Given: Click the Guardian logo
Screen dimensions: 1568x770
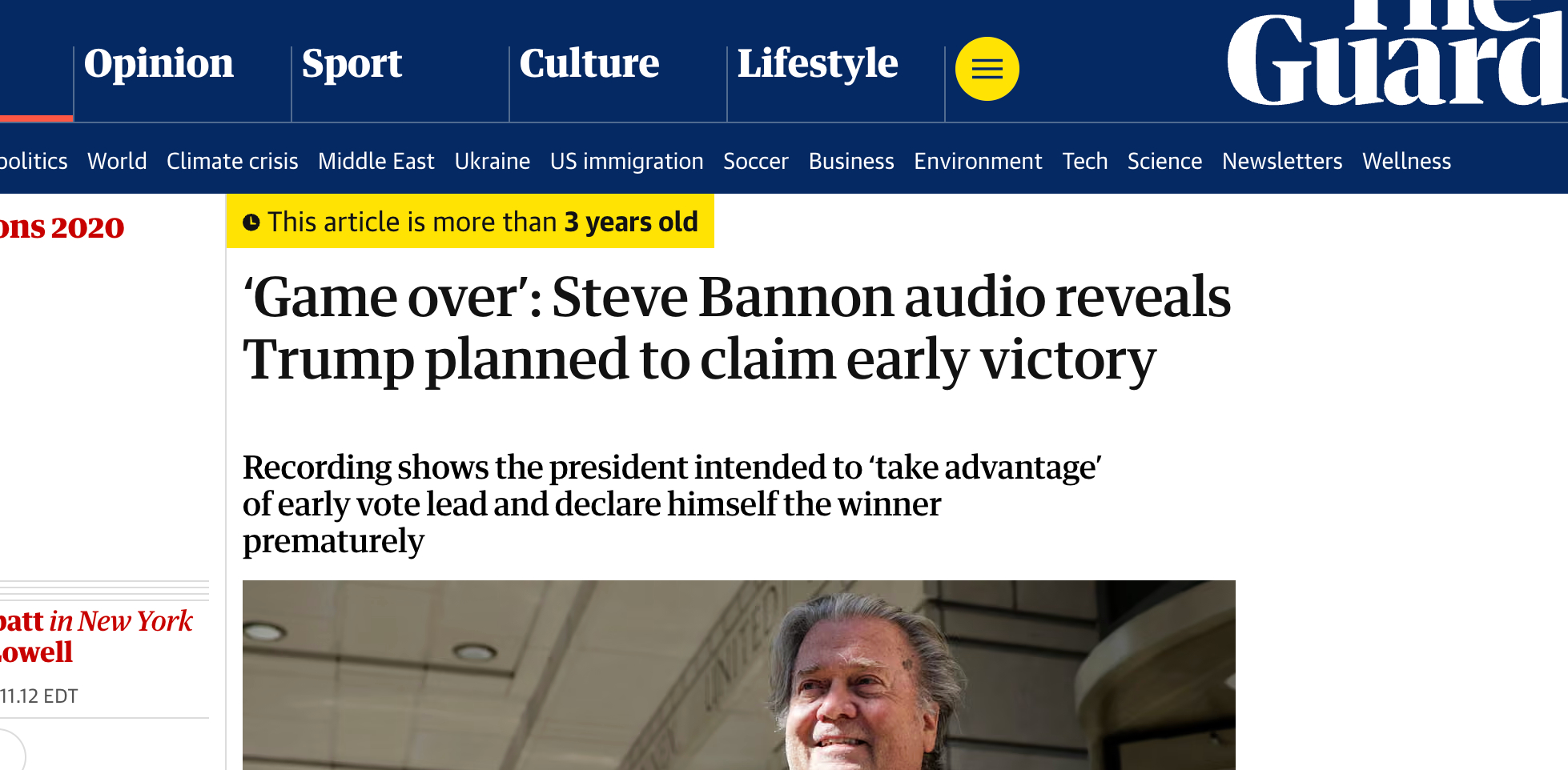Looking at the screenshot, I should point(1397,56).
